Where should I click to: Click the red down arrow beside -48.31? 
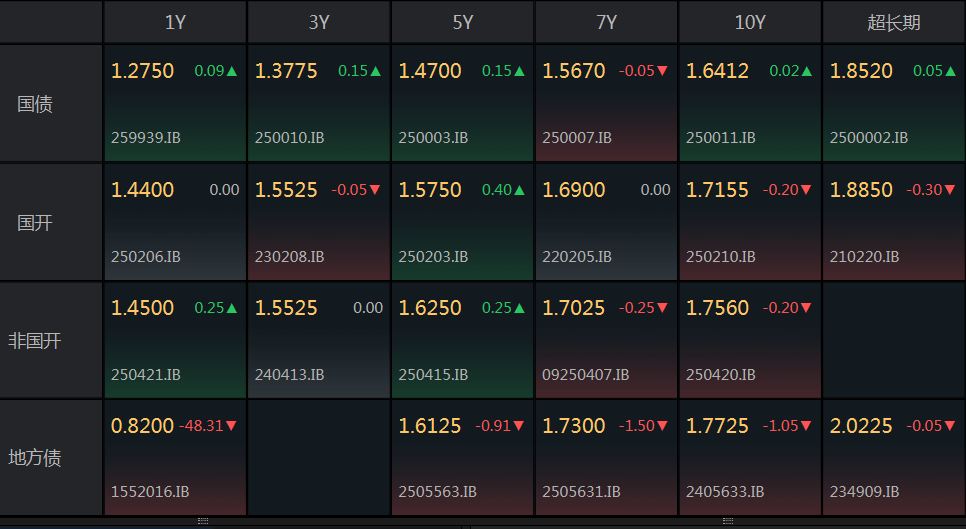231,426
